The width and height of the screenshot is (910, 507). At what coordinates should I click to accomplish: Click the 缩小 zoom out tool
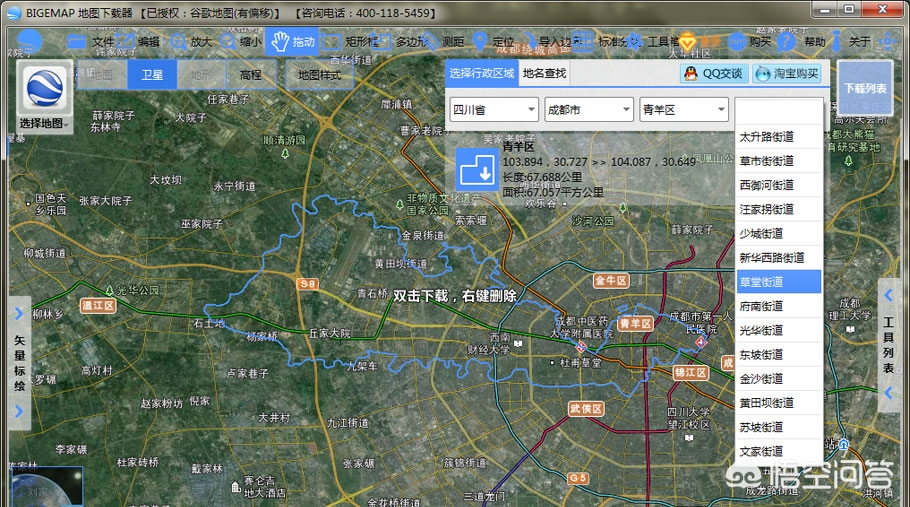(x=241, y=42)
